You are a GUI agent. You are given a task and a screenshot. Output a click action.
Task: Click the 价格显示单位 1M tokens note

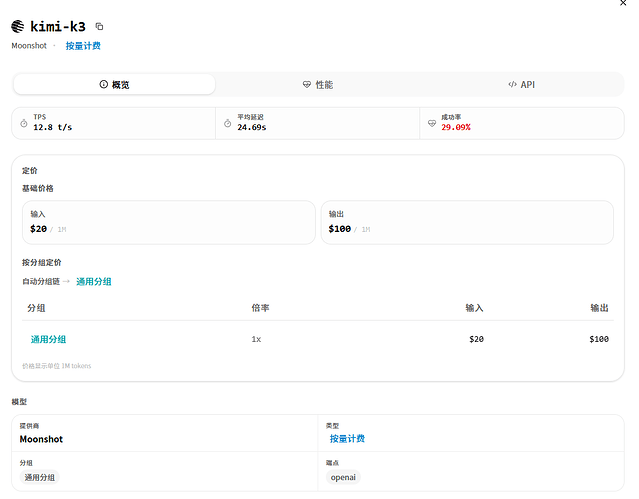click(56, 366)
